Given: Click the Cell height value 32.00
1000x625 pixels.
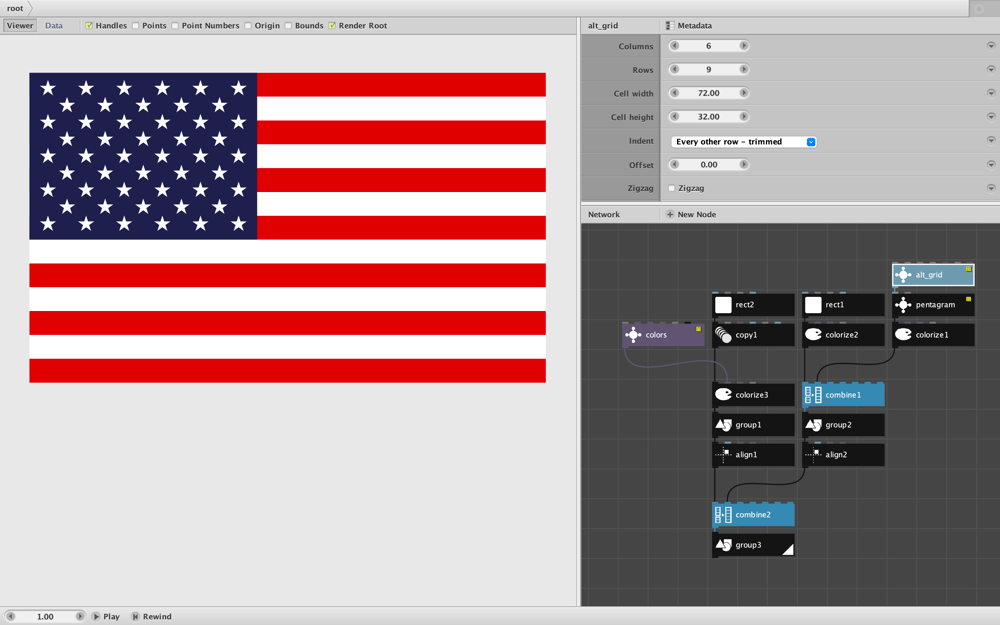Looking at the screenshot, I should (709, 117).
